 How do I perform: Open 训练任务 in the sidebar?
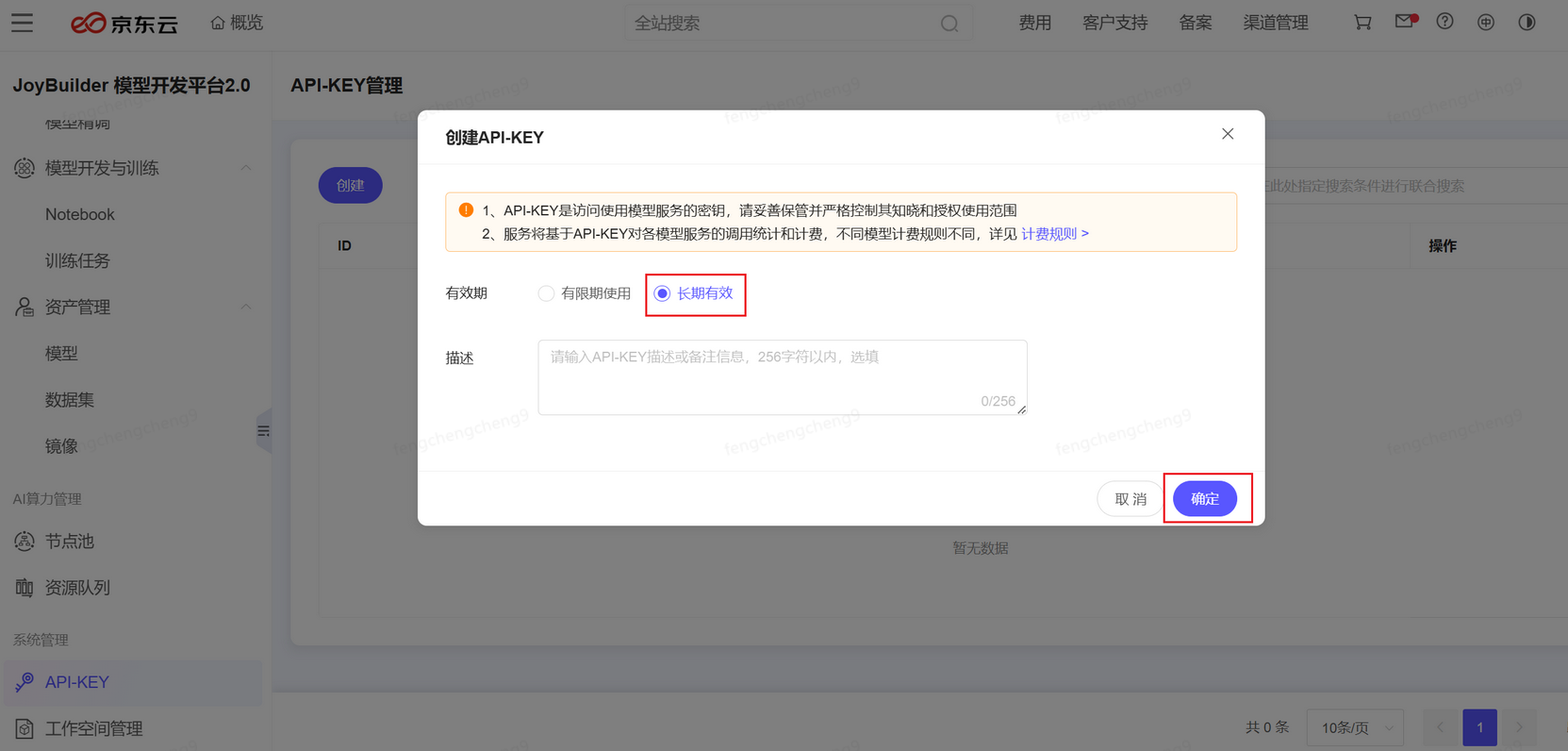pyautogui.click(x=77, y=260)
